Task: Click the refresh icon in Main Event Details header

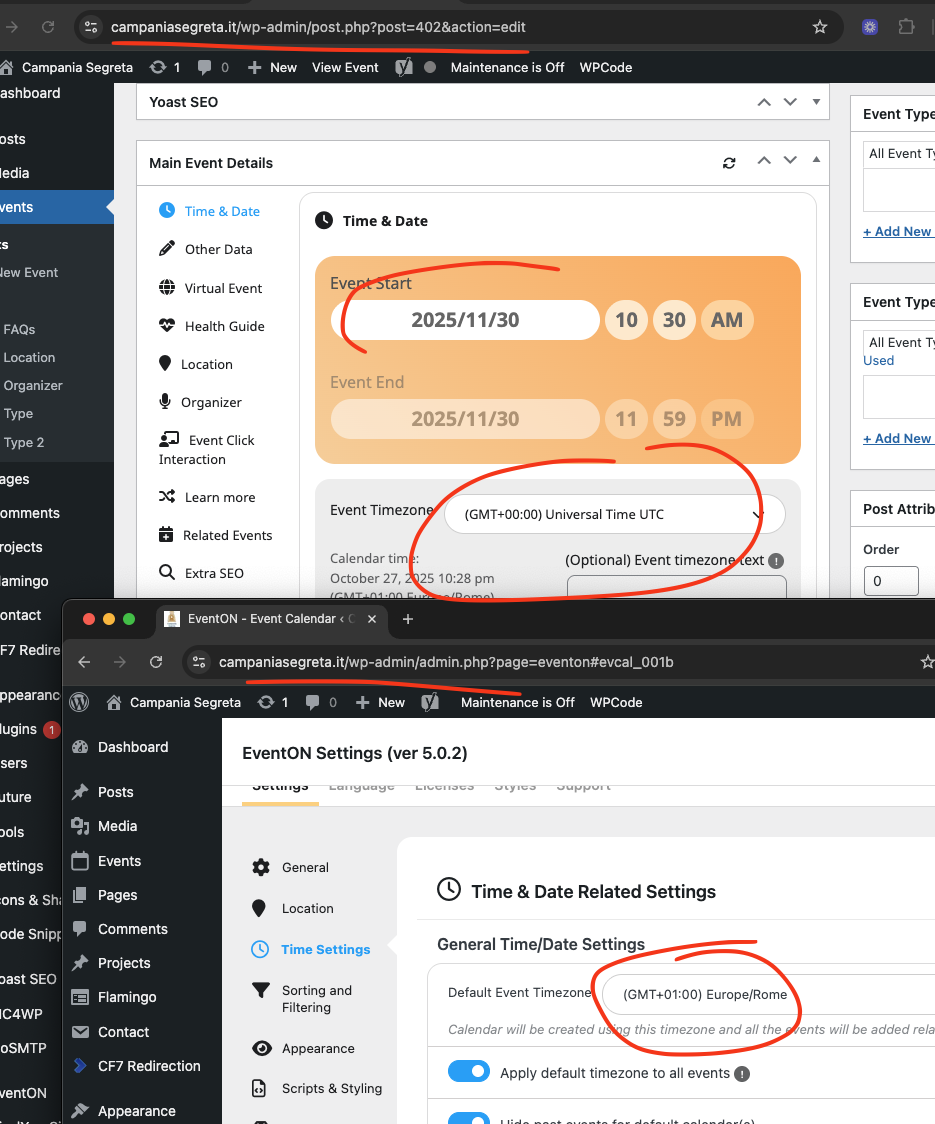Action: (729, 163)
